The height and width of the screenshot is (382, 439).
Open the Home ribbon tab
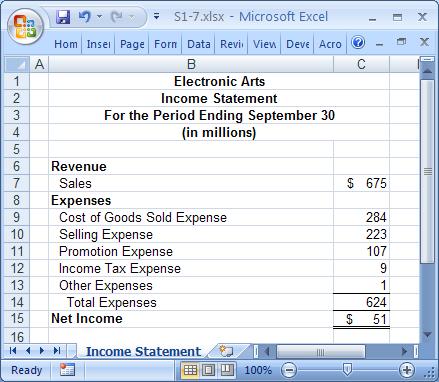tap(66, 44)
